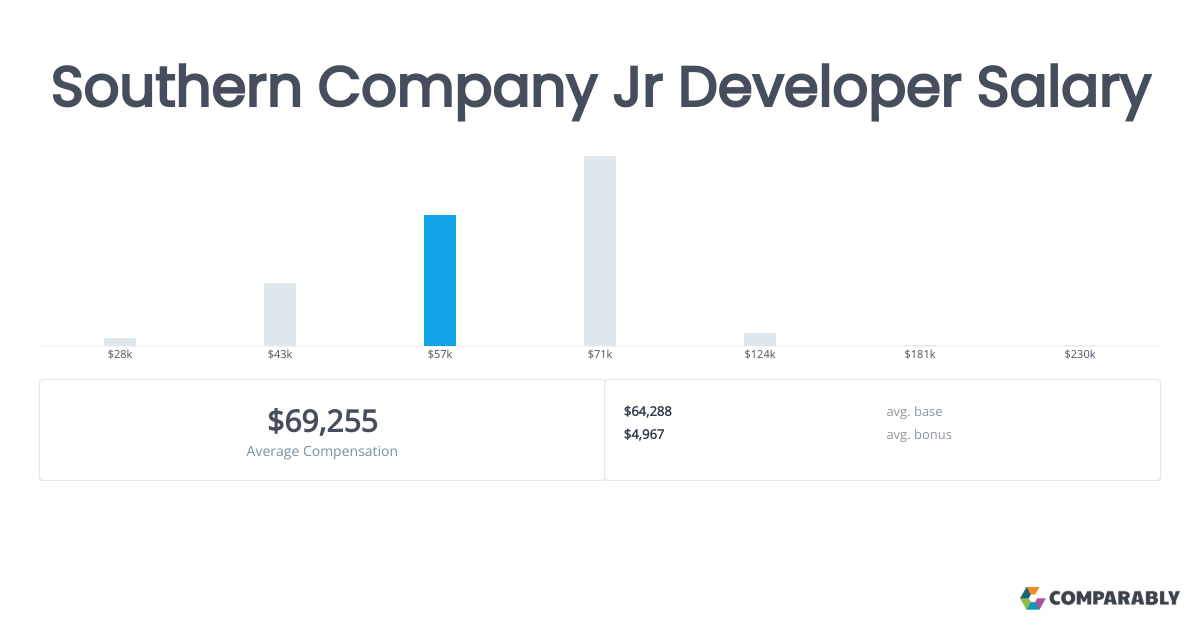Select the tallest $71k salary bar
Viewport: 1200px width, 630px height.
(x=600, y=251)
